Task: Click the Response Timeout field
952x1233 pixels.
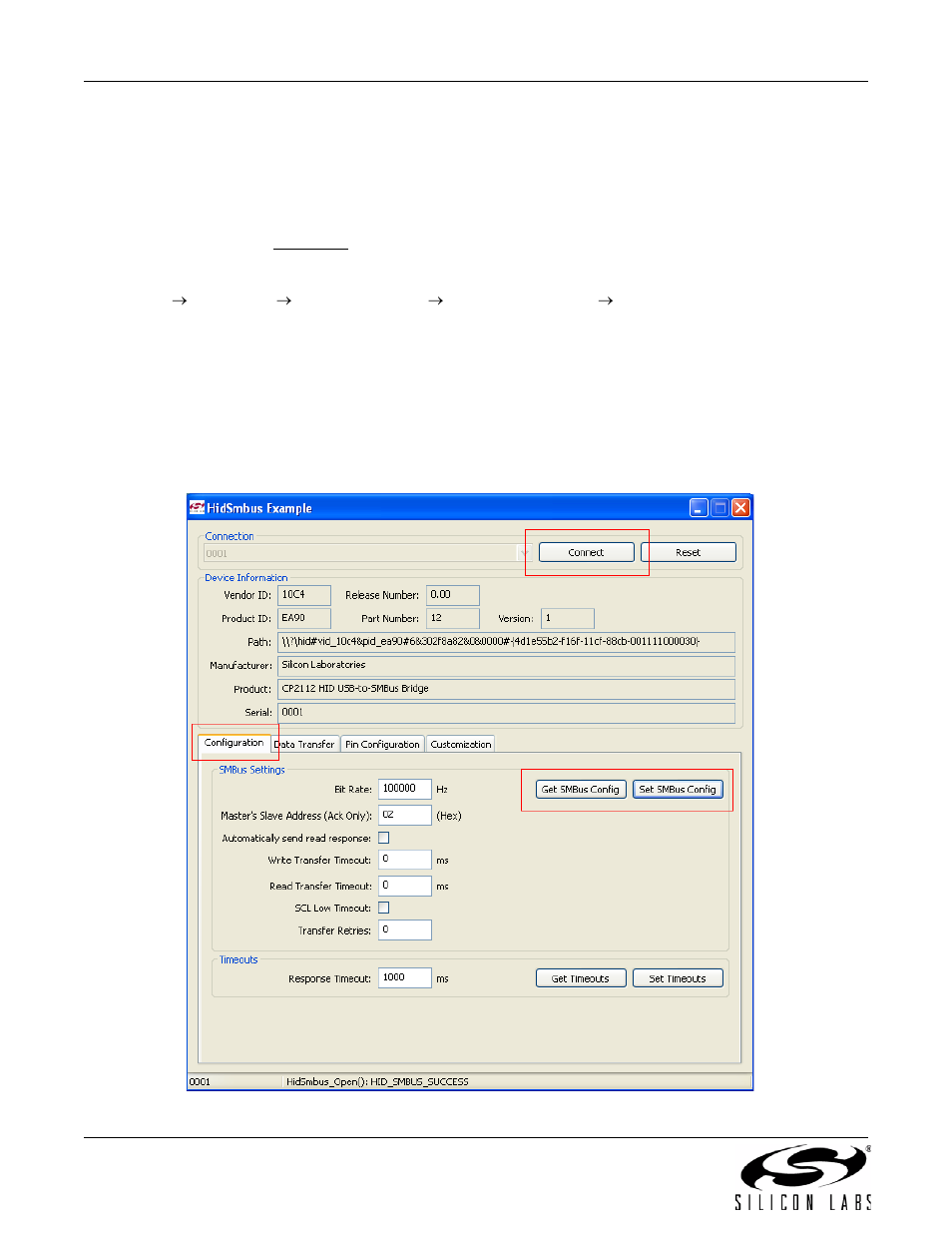Action: tap(405, 977)
